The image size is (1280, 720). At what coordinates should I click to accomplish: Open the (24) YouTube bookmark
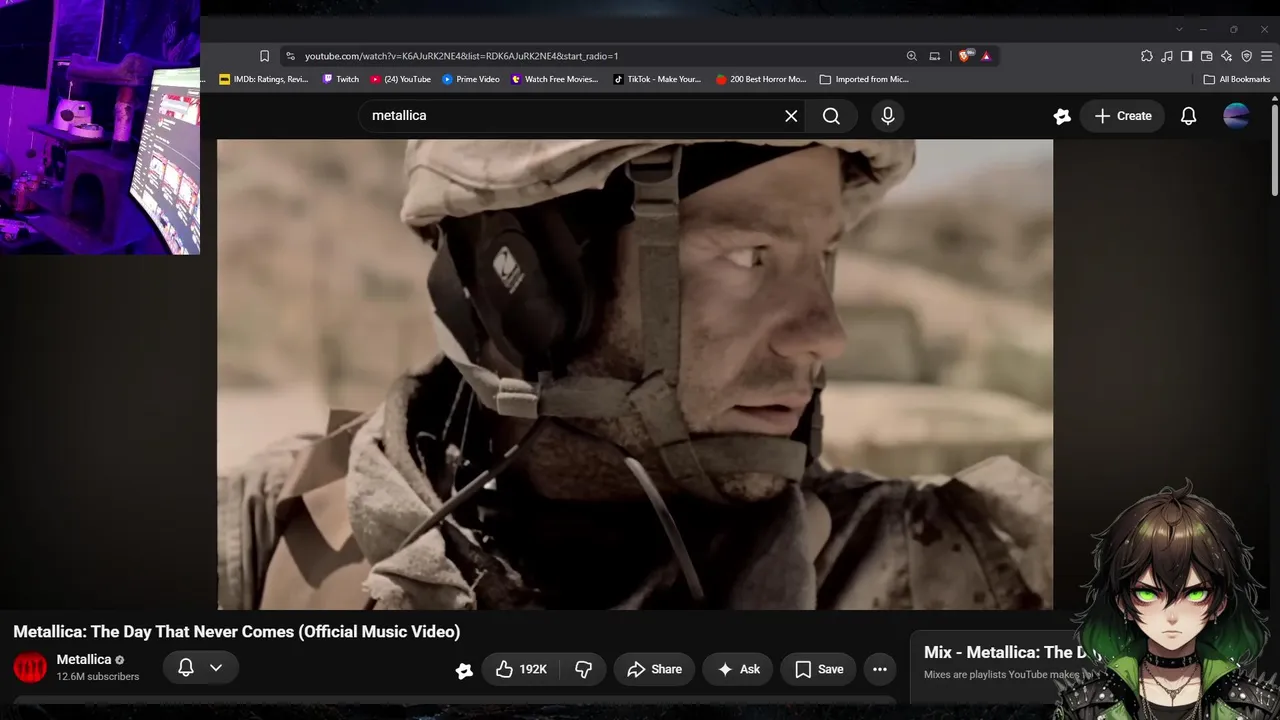(x=401, y=79)
